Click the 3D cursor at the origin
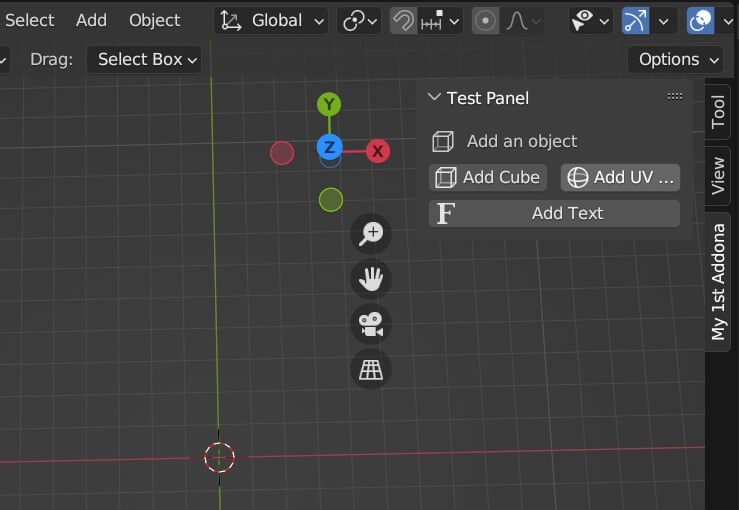This screenshot has height=510, width=739. point(219,458)
